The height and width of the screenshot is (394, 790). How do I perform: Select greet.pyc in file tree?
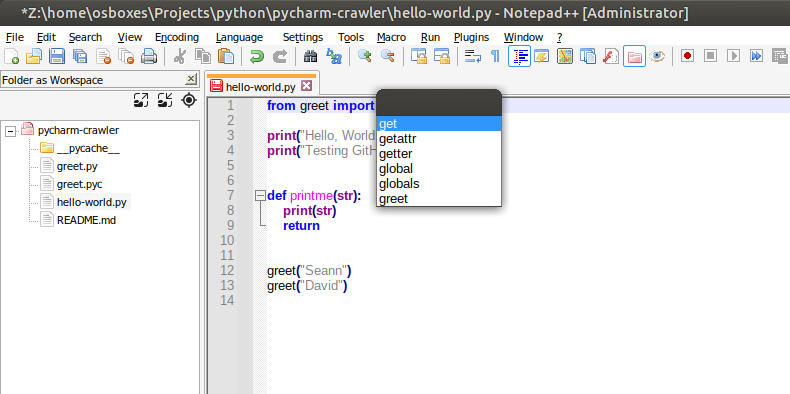pos(80,184)
